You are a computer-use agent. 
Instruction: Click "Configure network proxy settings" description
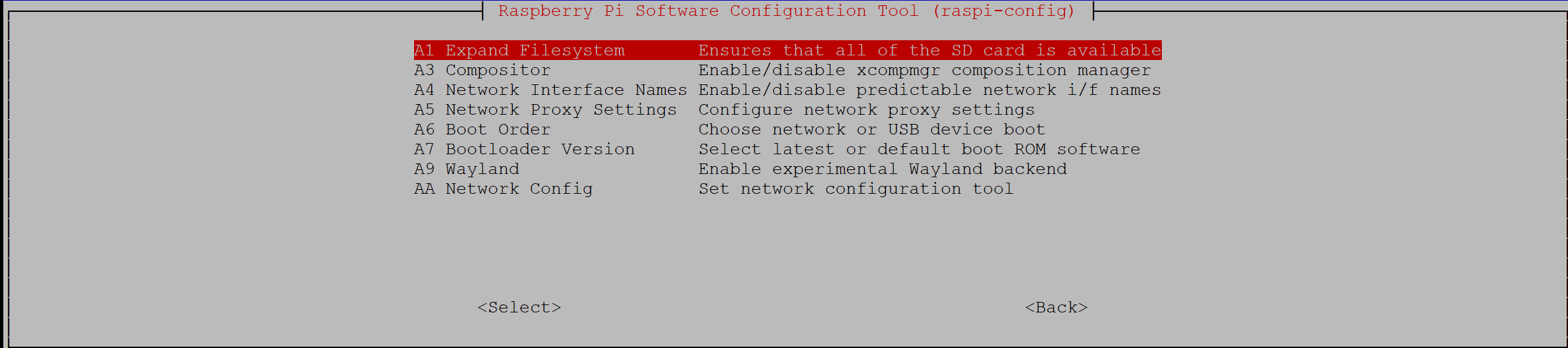point(866,110)
